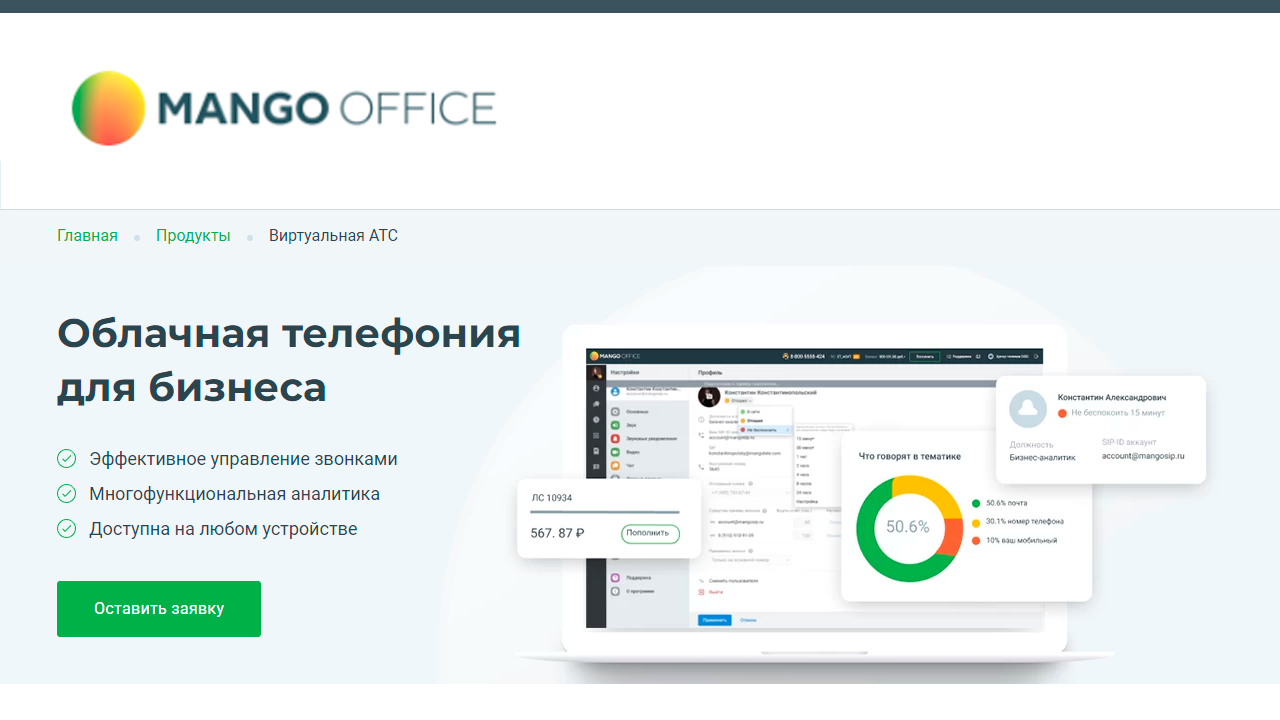The height and width of the screenshot is (720, 1280).
Task: Click the account@mangosip.ru SIP account
Action: 1143,456
